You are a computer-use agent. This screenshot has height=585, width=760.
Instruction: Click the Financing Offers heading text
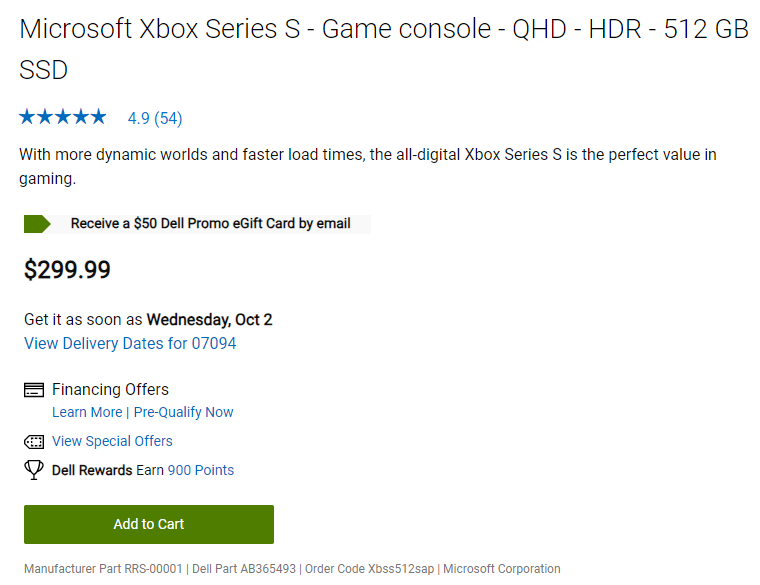(110, 390)
